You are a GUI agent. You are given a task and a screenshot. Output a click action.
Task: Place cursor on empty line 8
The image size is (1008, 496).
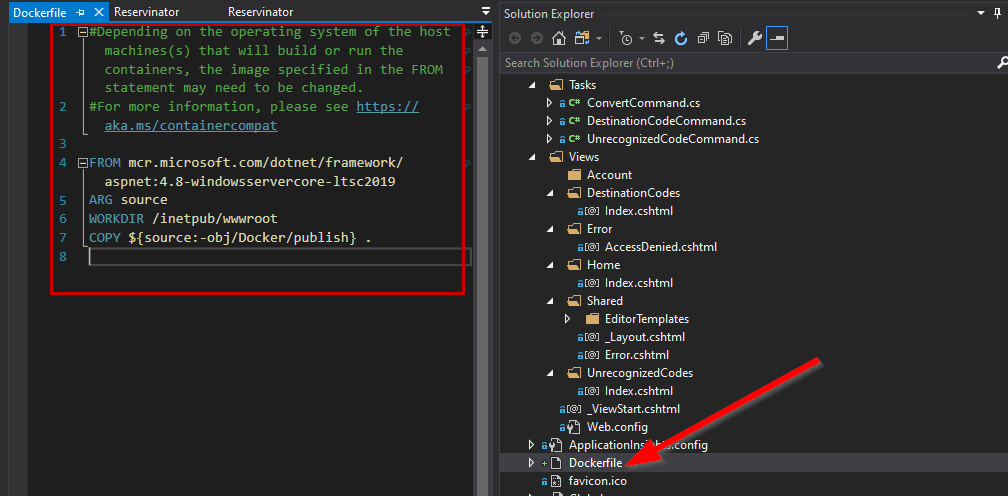pos(280,257)
